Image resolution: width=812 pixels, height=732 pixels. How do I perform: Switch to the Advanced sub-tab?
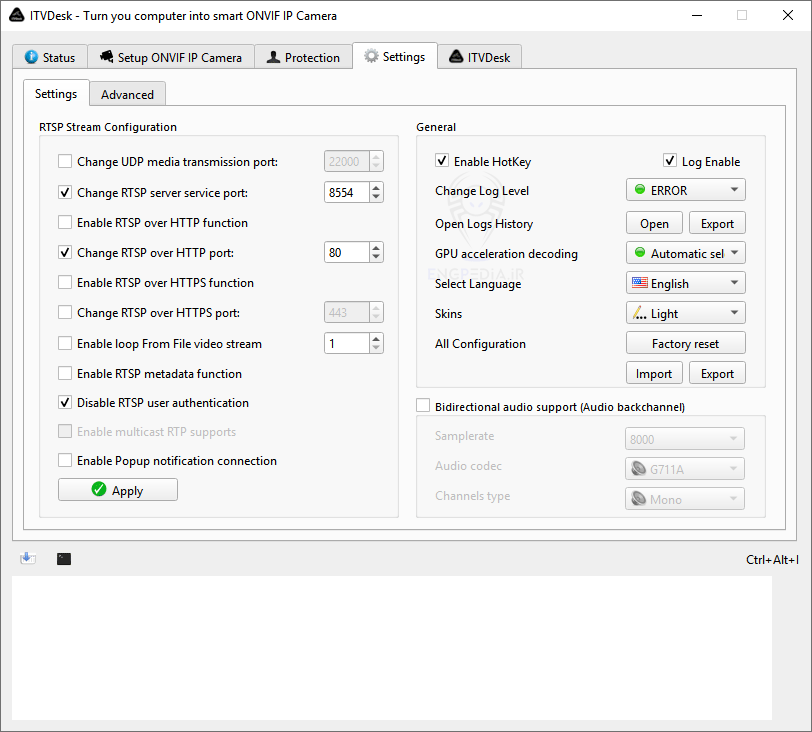[127, 94]
